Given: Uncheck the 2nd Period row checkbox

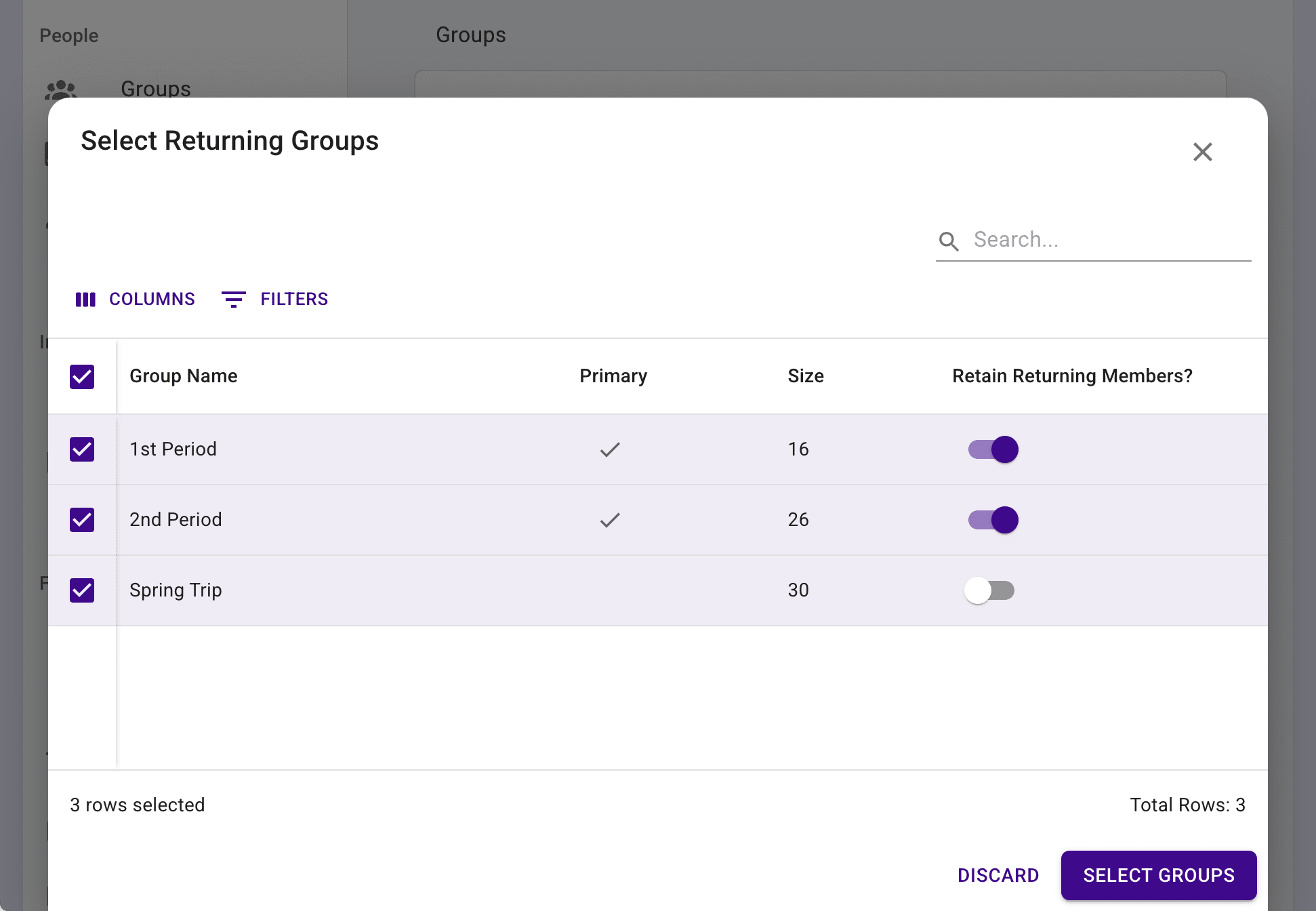Looking at the screenshot, I should tap(82, 520).
